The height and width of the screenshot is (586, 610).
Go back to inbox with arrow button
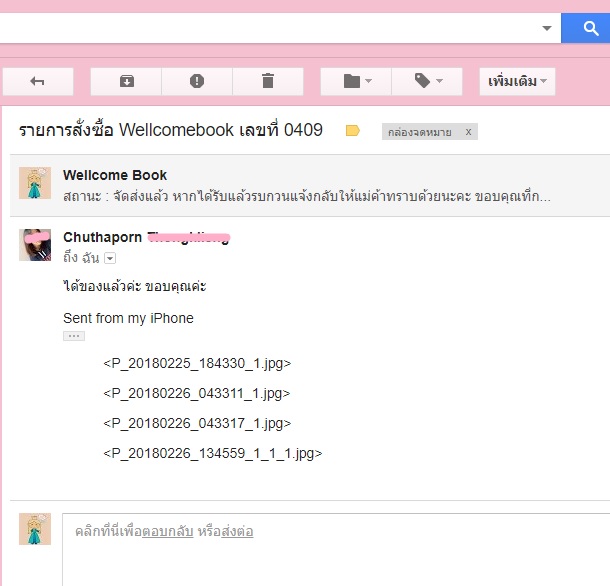38,81
